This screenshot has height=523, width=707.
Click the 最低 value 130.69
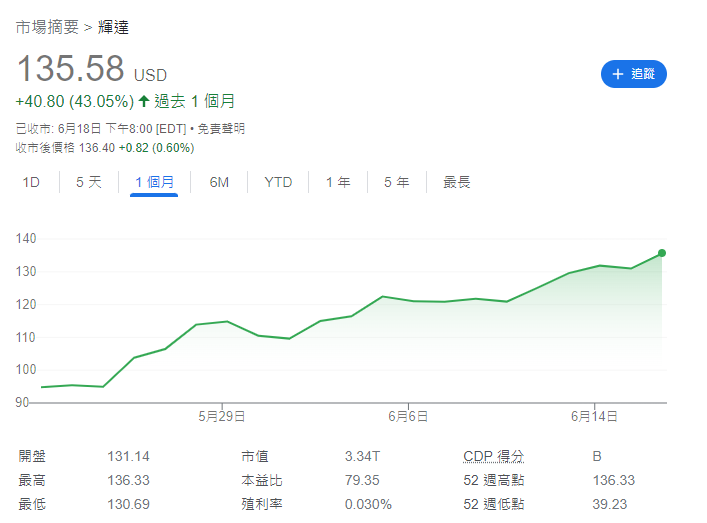pyautogui.click(x=129, y=504)
